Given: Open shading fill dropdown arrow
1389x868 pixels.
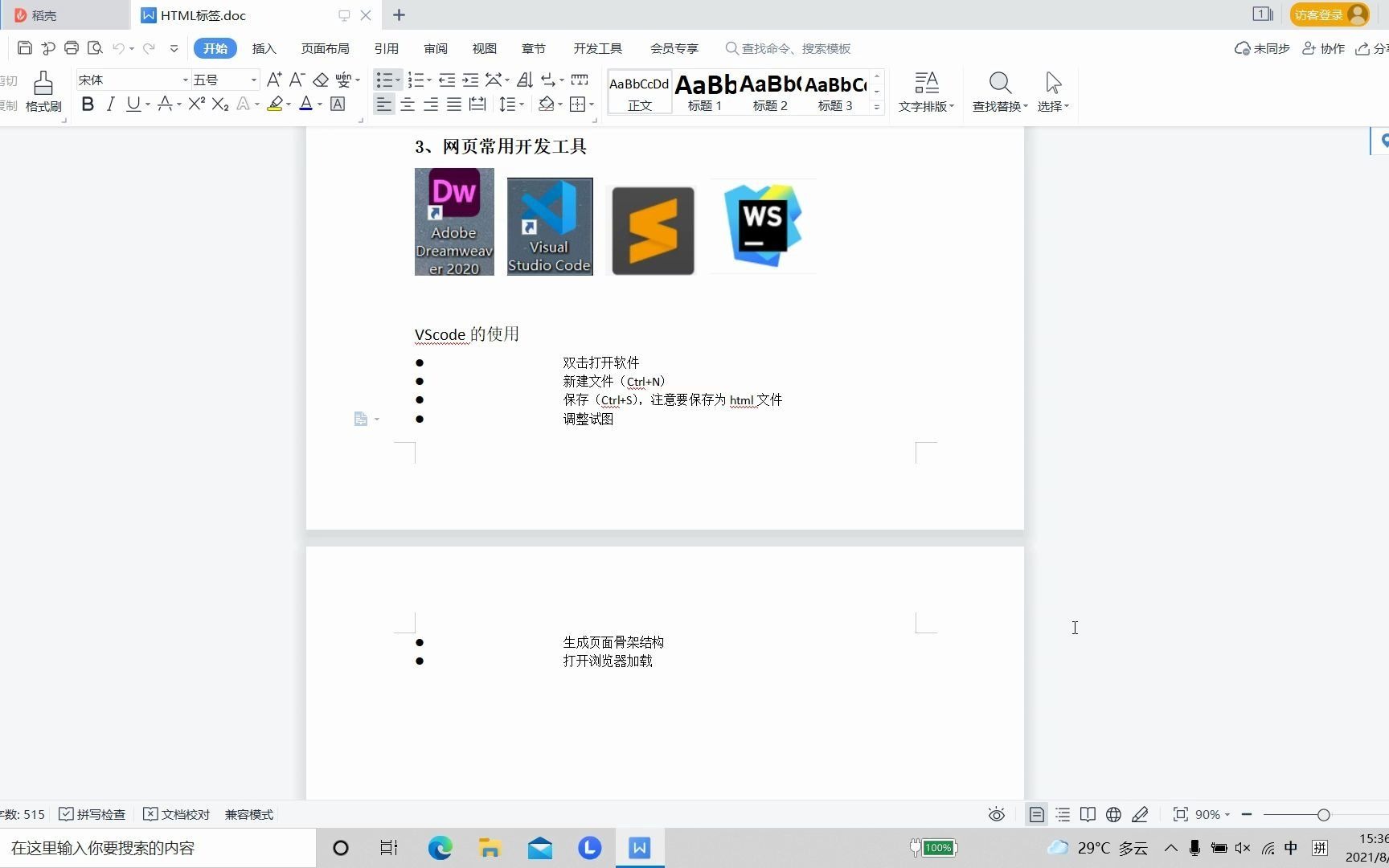Looking at the screenshot, I should [560, 104].
